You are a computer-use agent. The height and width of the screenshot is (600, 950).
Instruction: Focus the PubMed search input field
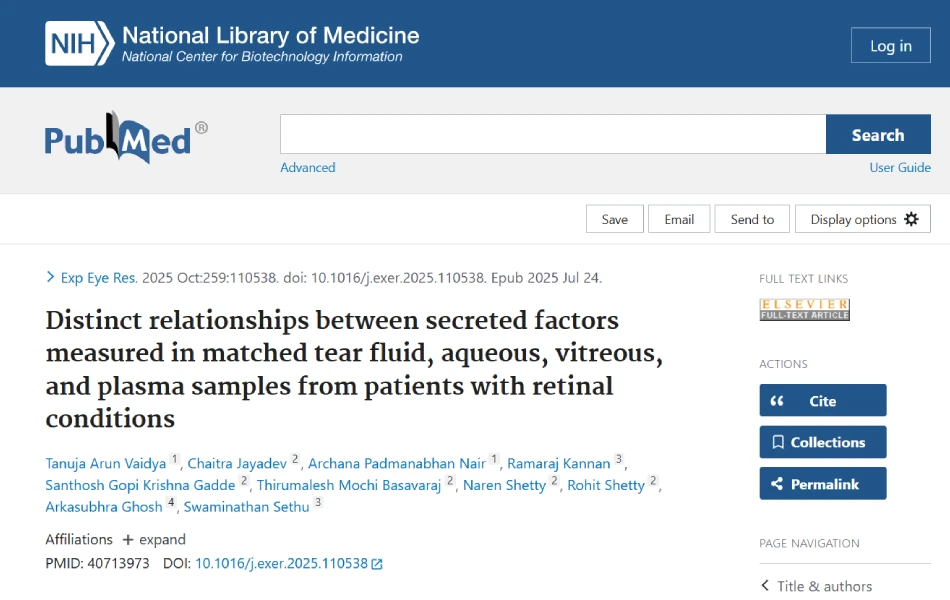pos(552,135)
